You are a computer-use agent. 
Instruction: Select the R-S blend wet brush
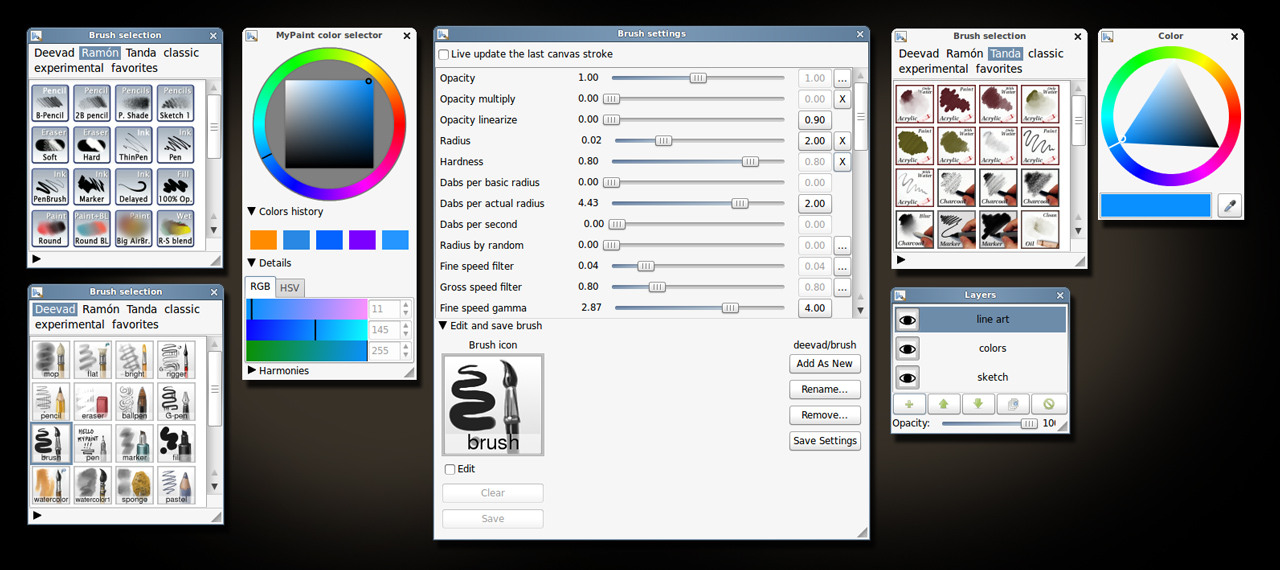click(x=175, y=229)
